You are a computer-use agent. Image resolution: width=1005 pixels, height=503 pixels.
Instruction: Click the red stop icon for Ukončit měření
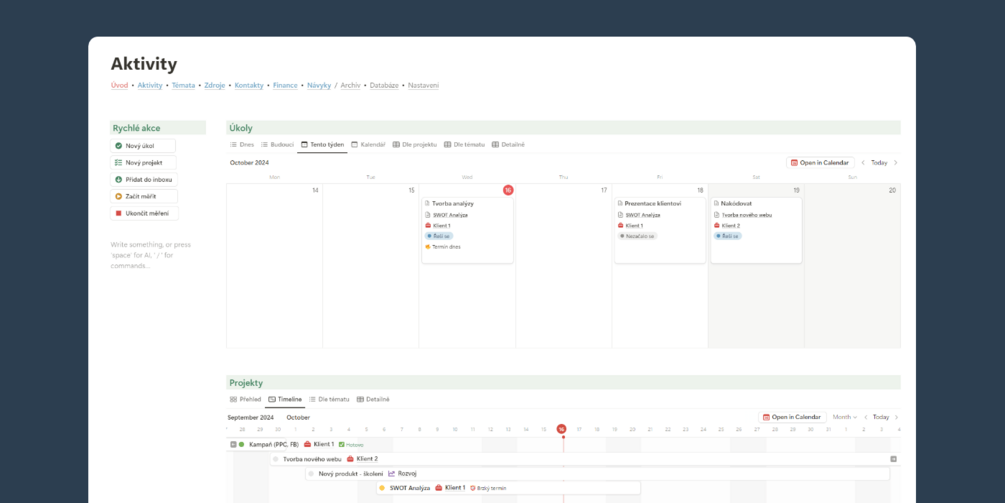119,213
